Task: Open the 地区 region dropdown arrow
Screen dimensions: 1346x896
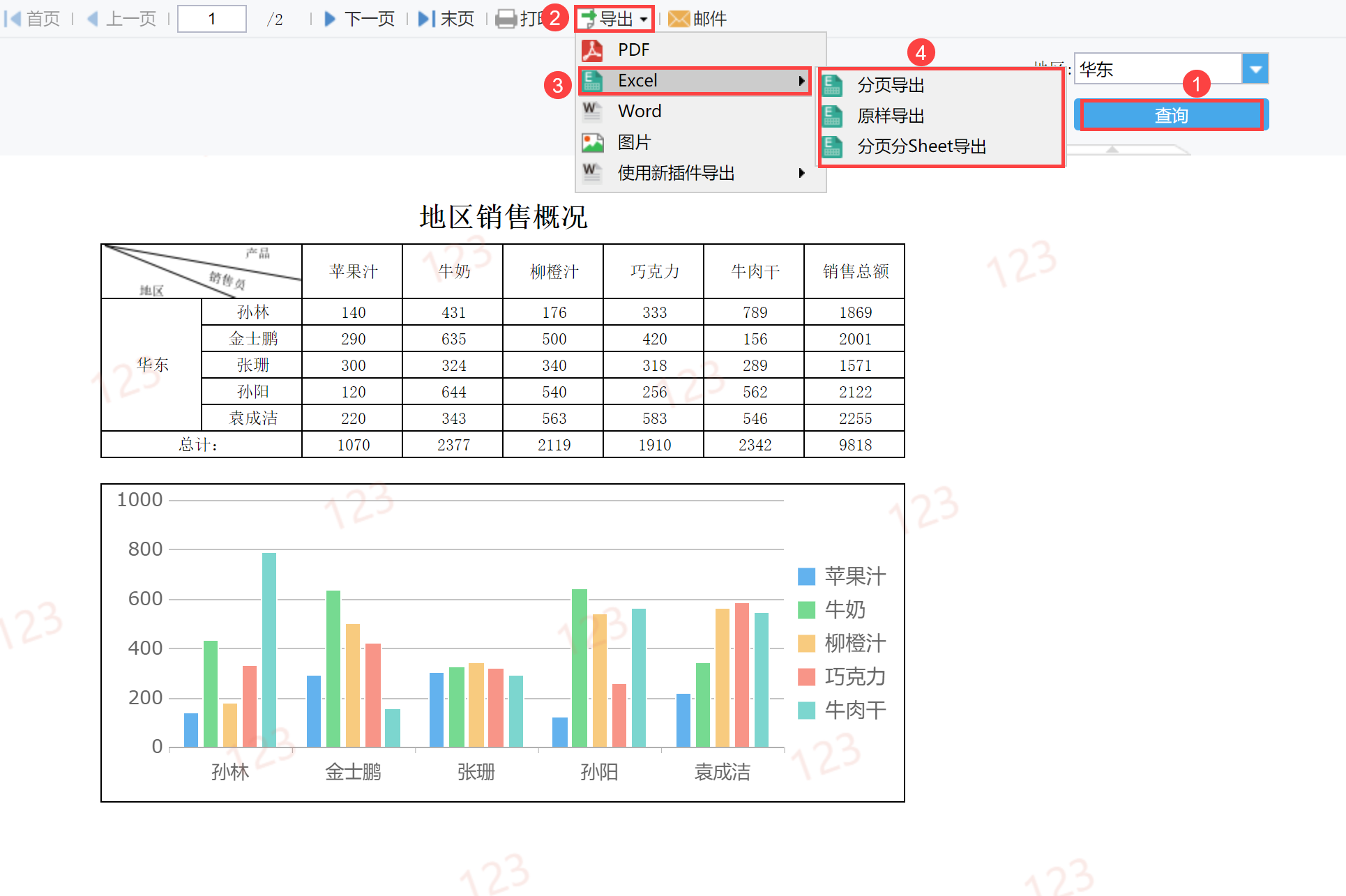Action: click(x=1255, y=69)
